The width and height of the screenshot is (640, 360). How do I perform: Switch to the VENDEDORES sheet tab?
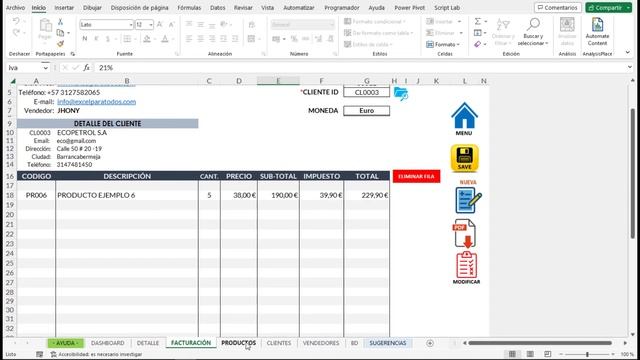pyautogui.click(x=321, y=343)
